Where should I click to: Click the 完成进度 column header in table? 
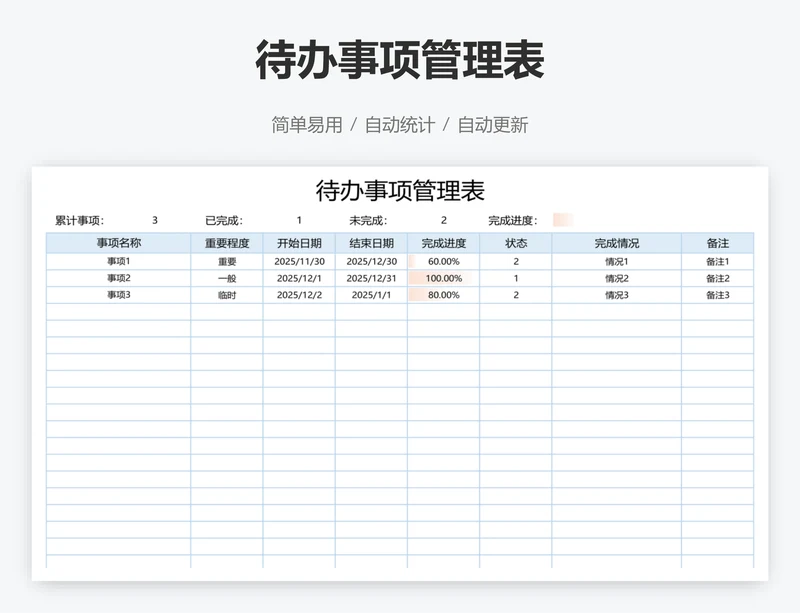[443, 243]
